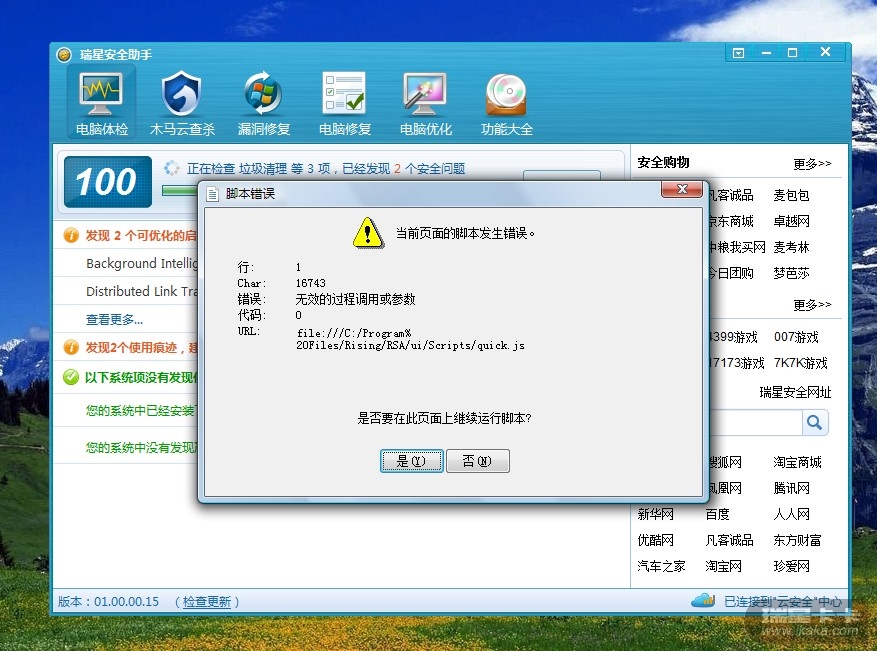
Task: Open the 东方财富 link
Action: tap(798, 540)
